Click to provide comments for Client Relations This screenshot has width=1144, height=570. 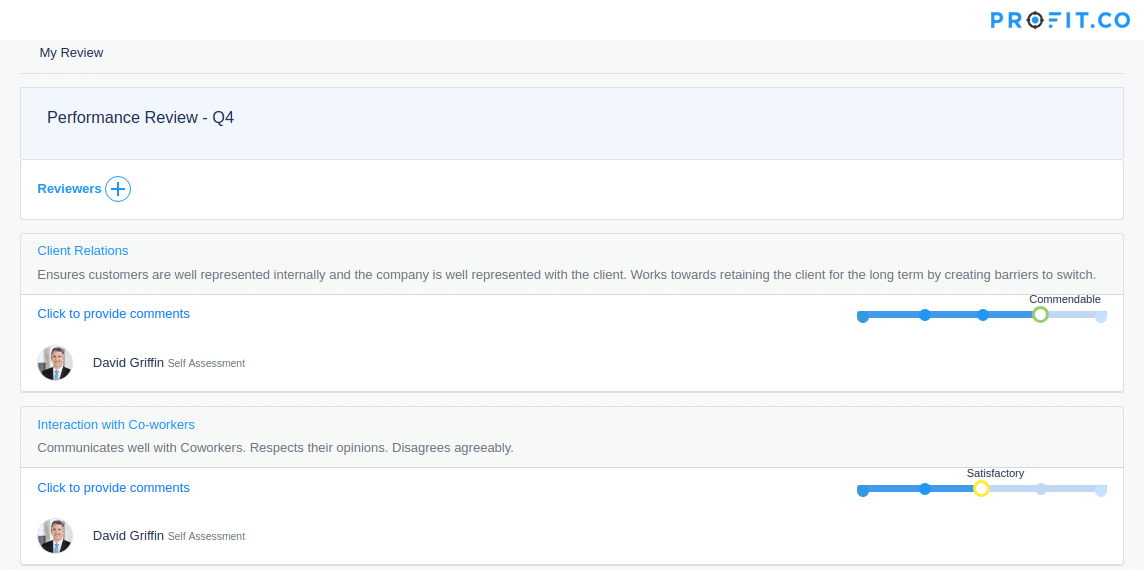[x=113, y=314]
